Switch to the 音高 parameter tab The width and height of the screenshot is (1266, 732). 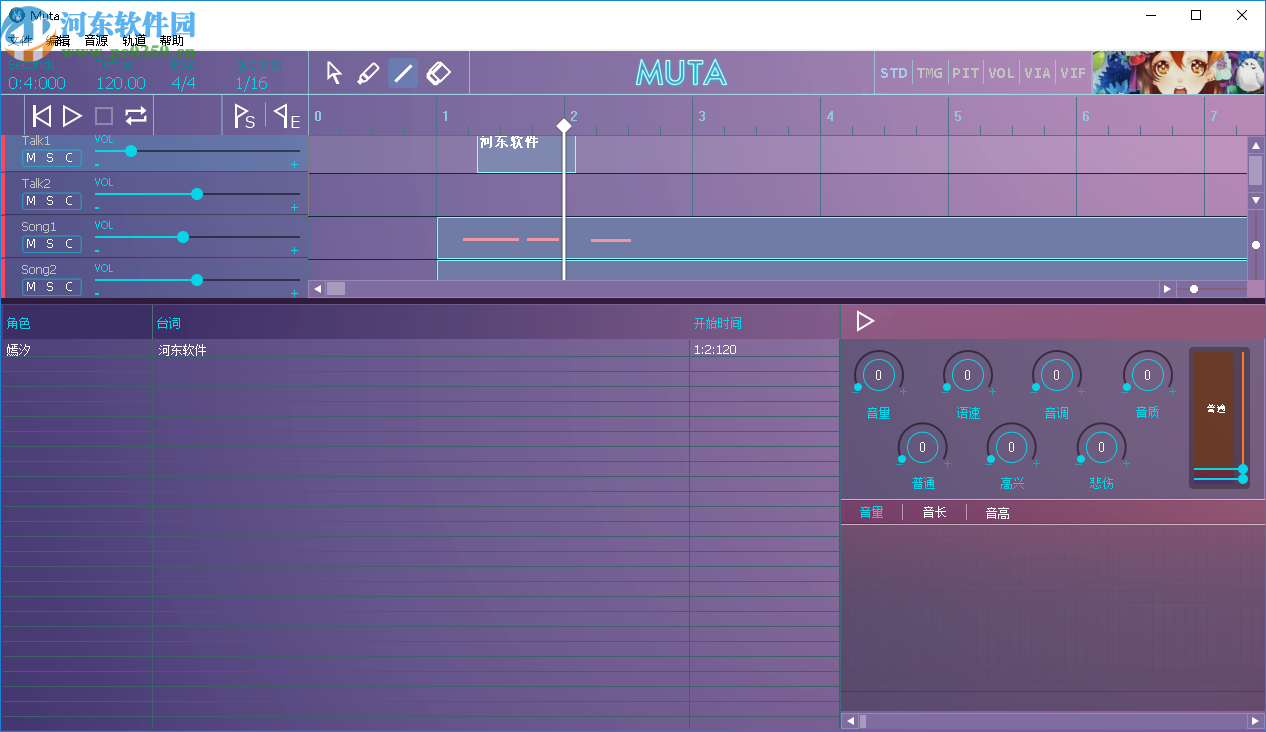coord(996,512)
